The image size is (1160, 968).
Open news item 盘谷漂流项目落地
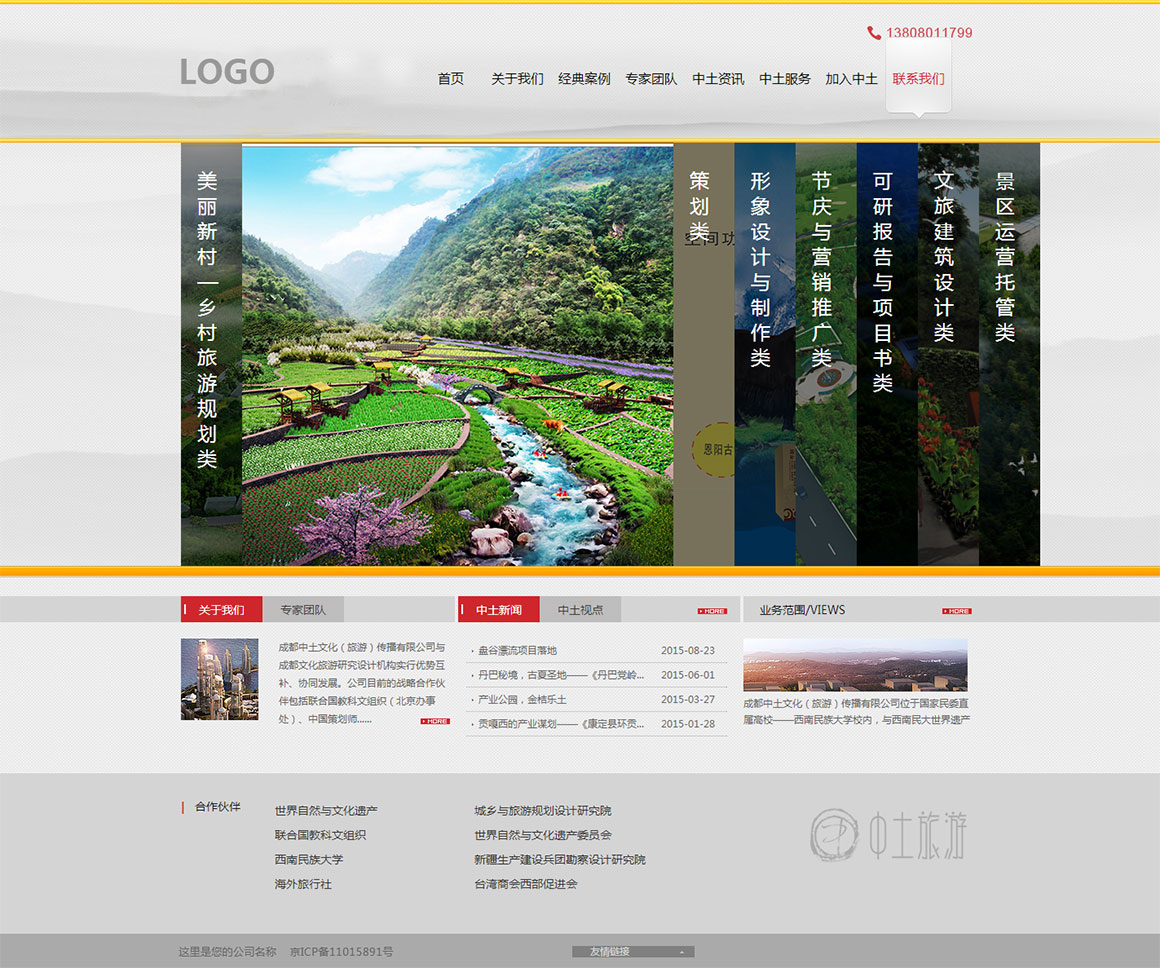(518, 651)
